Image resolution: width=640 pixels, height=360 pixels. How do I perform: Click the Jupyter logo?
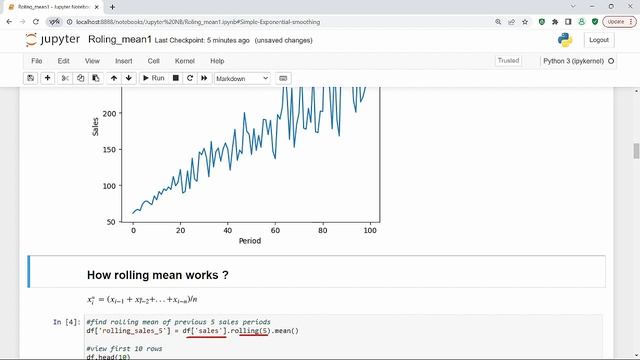[53, 40]
